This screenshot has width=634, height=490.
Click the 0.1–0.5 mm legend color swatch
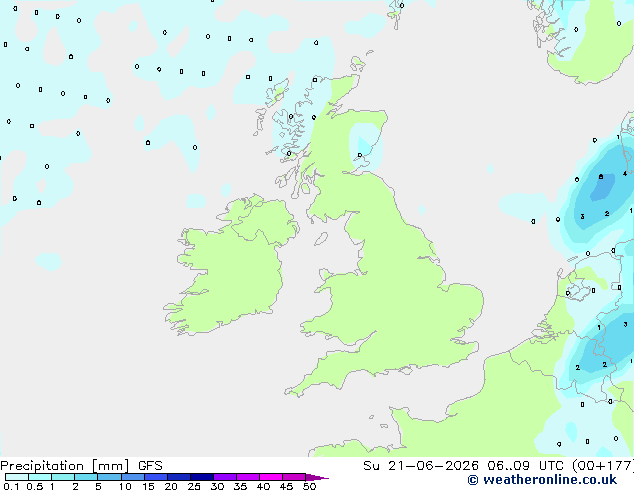(x=17, y=477)
